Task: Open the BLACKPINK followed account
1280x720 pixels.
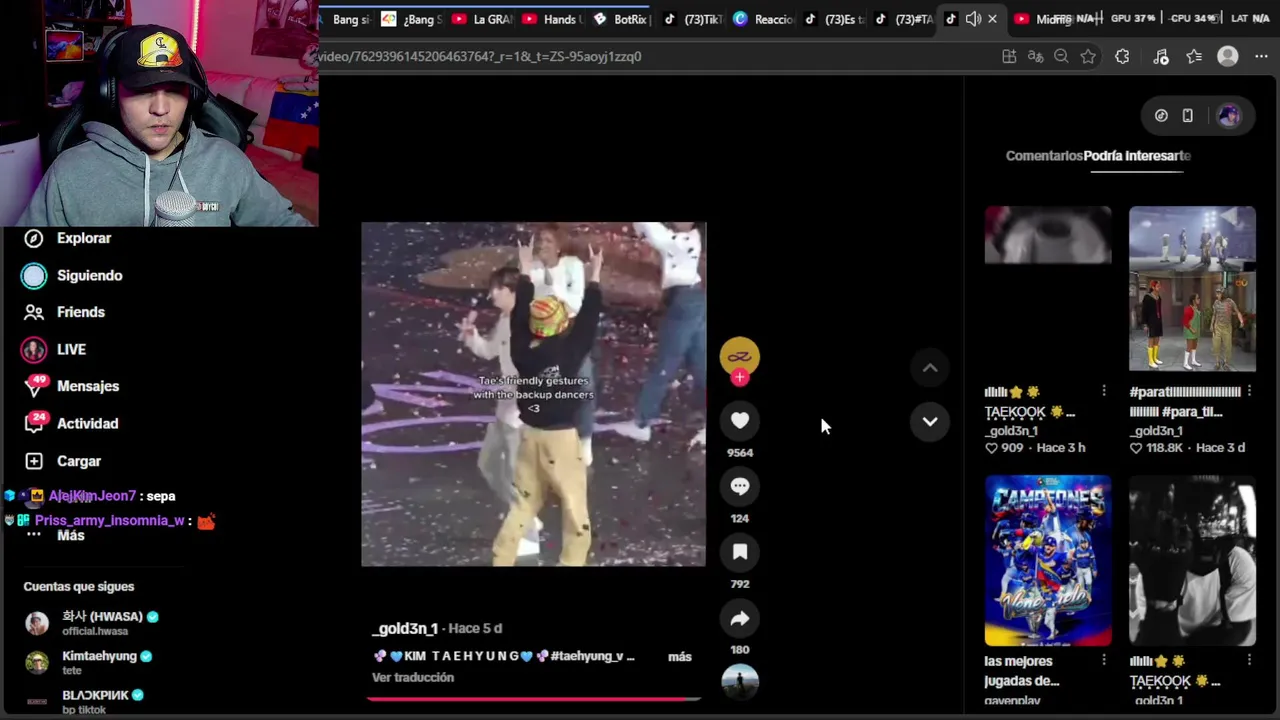Action: point(86,701)
